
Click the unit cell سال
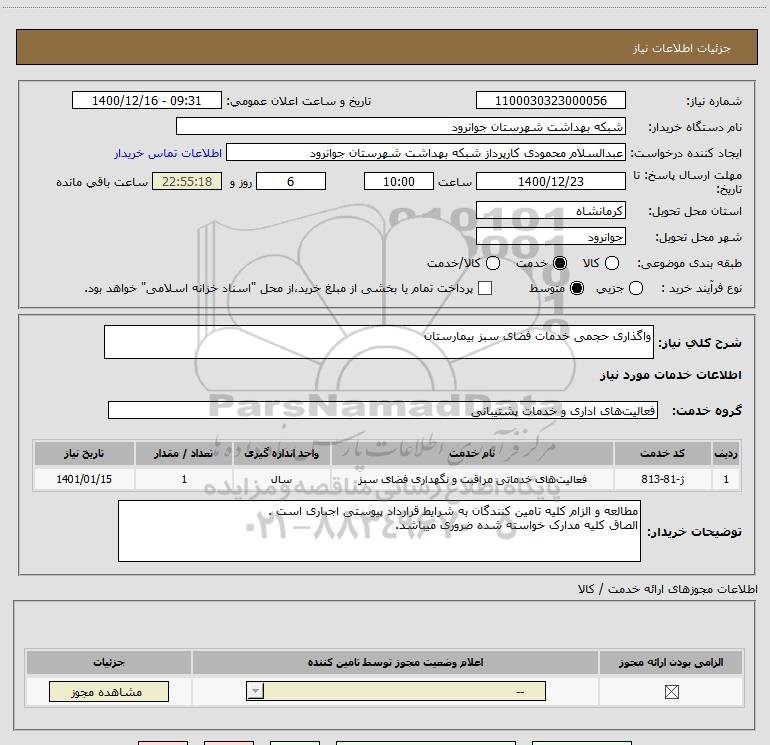pos(281,479)
